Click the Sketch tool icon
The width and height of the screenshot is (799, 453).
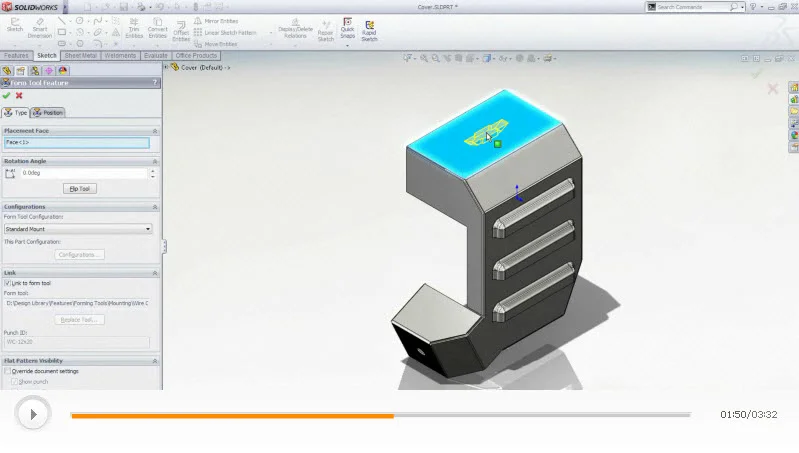tap(15, 25)
